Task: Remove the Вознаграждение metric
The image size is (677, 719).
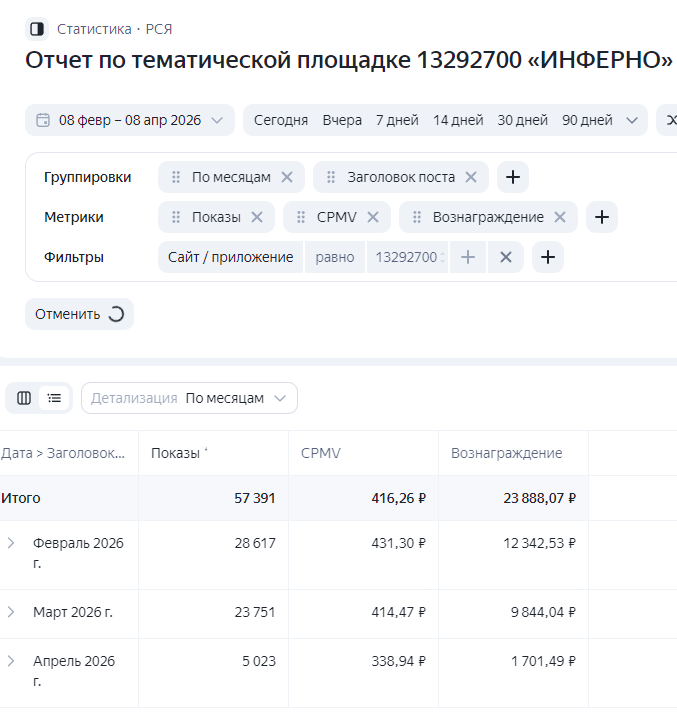Action: pyautogui.click(x=560, y=217)
